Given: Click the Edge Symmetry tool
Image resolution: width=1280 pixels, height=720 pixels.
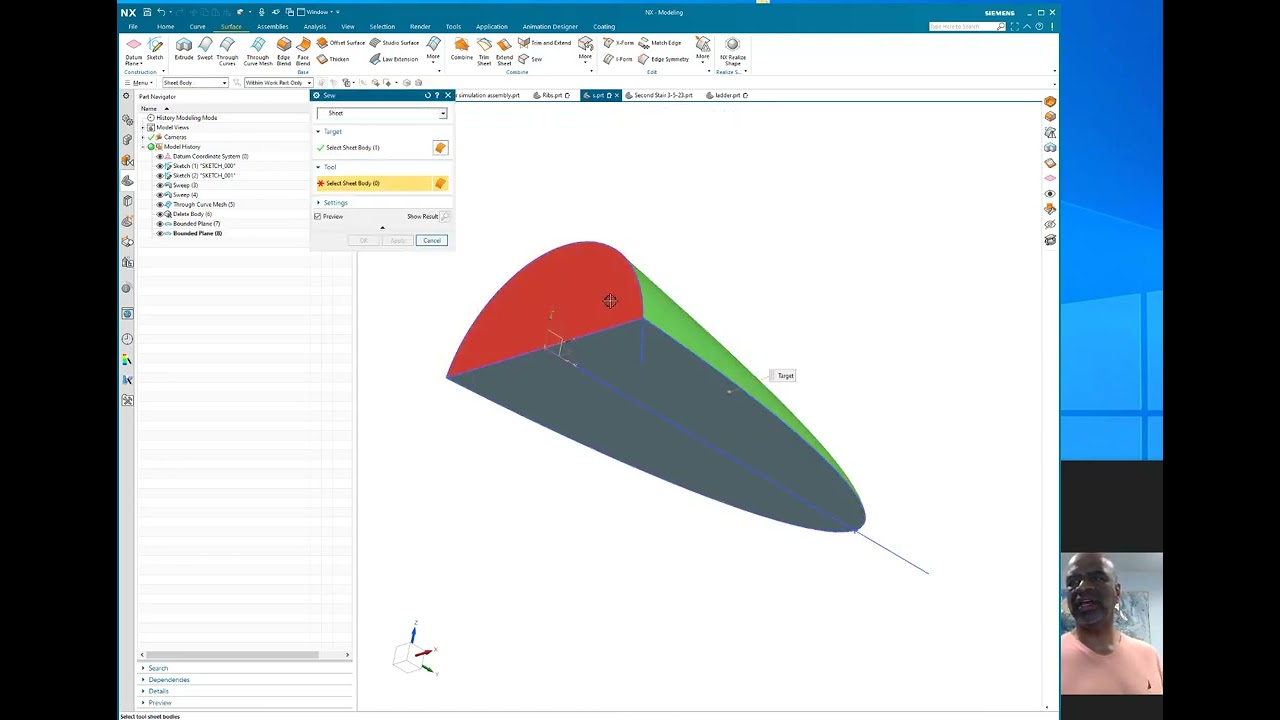Looking at the screenshot, I should 664,59.
